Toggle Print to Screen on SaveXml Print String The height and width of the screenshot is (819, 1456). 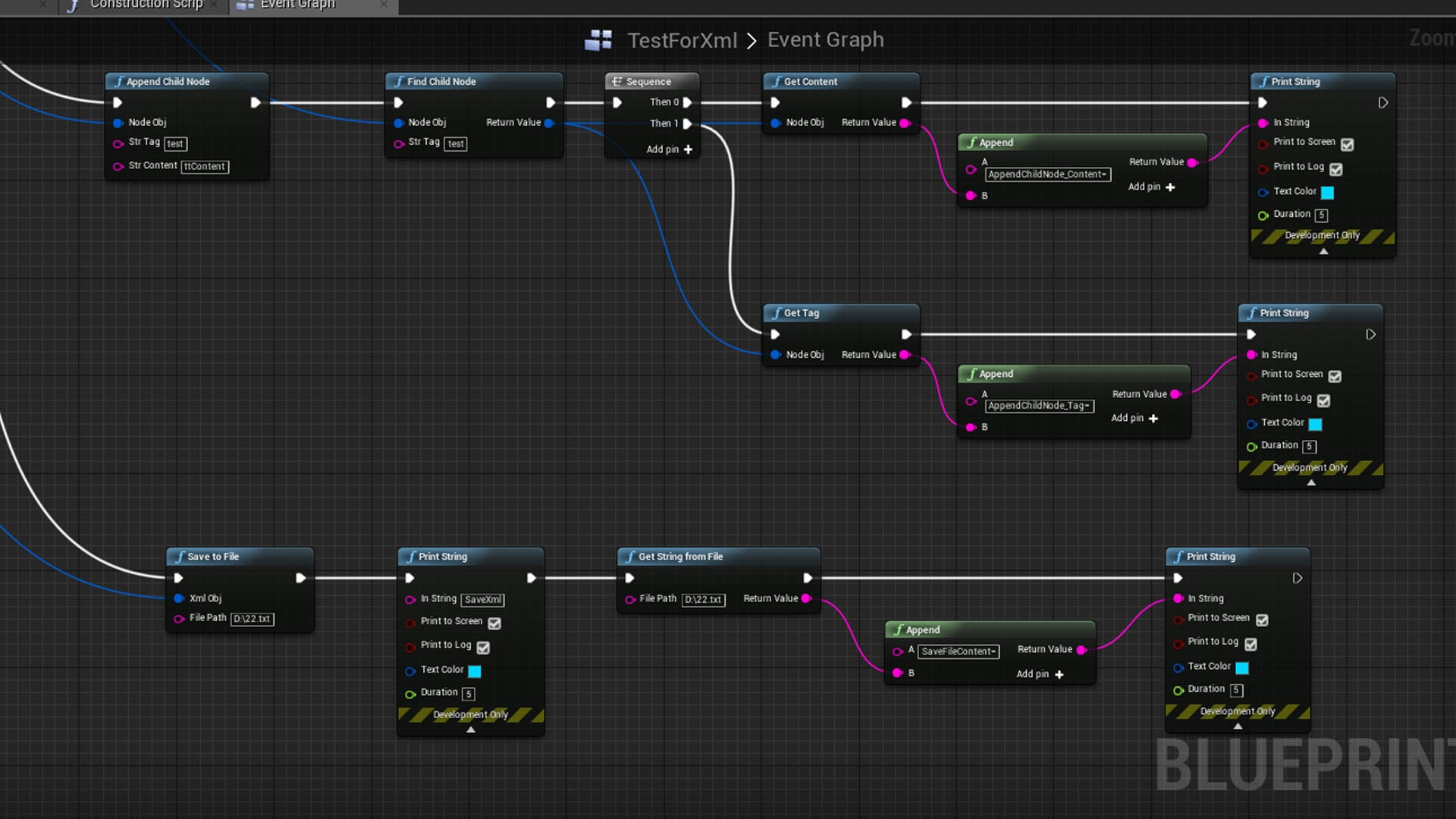pos(494,623)
